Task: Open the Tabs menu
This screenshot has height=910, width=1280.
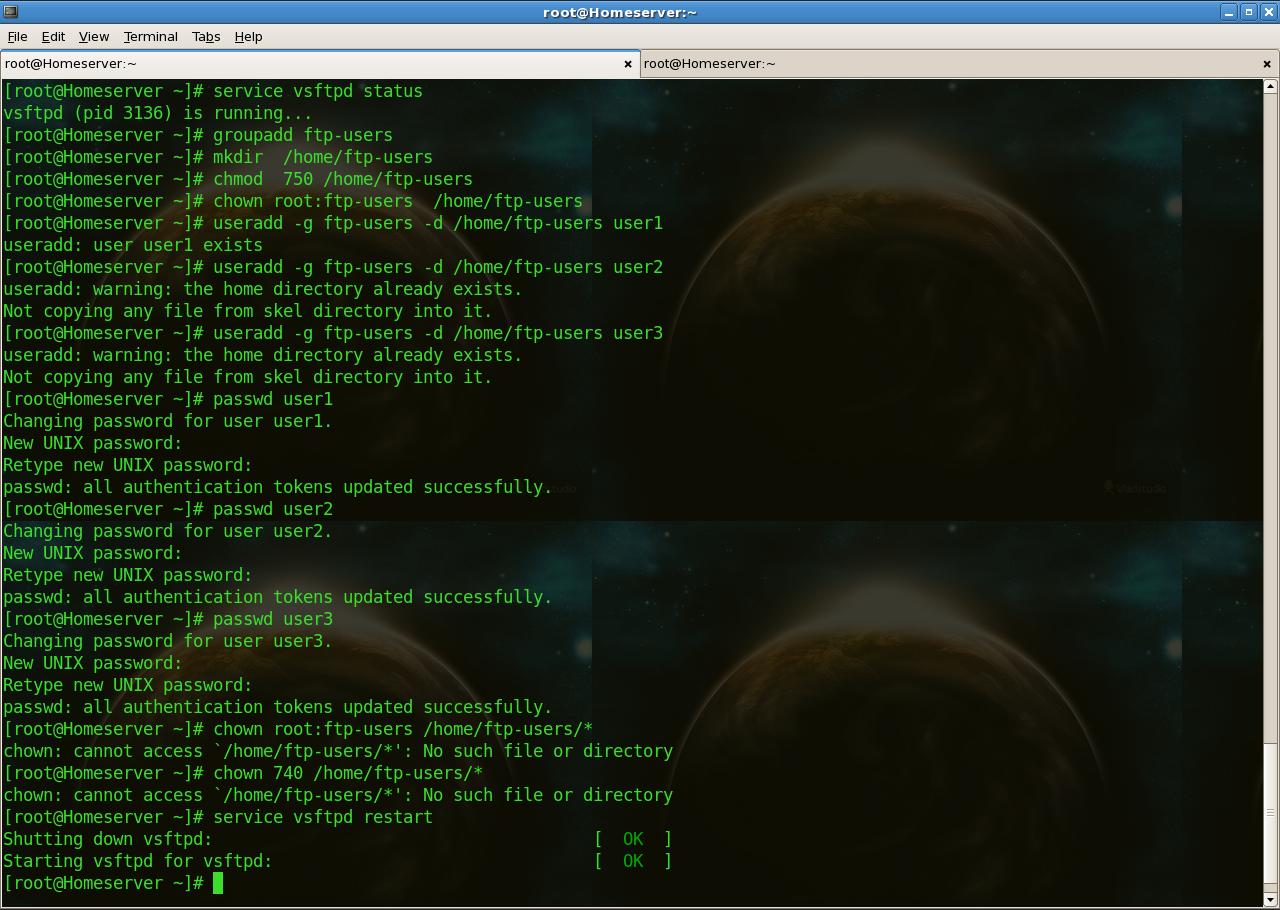Action: (206, 37)
